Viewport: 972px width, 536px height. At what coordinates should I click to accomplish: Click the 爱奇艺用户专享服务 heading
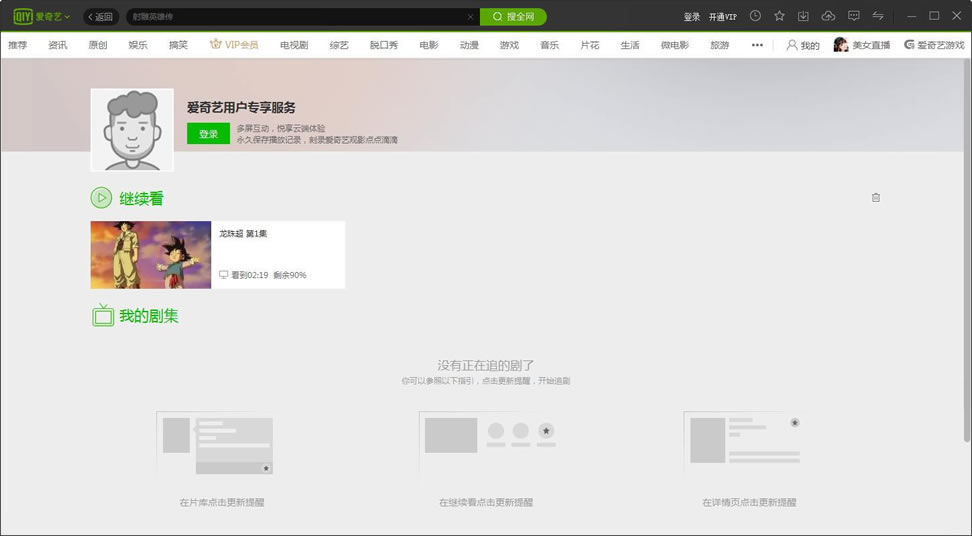click(241, 108)
